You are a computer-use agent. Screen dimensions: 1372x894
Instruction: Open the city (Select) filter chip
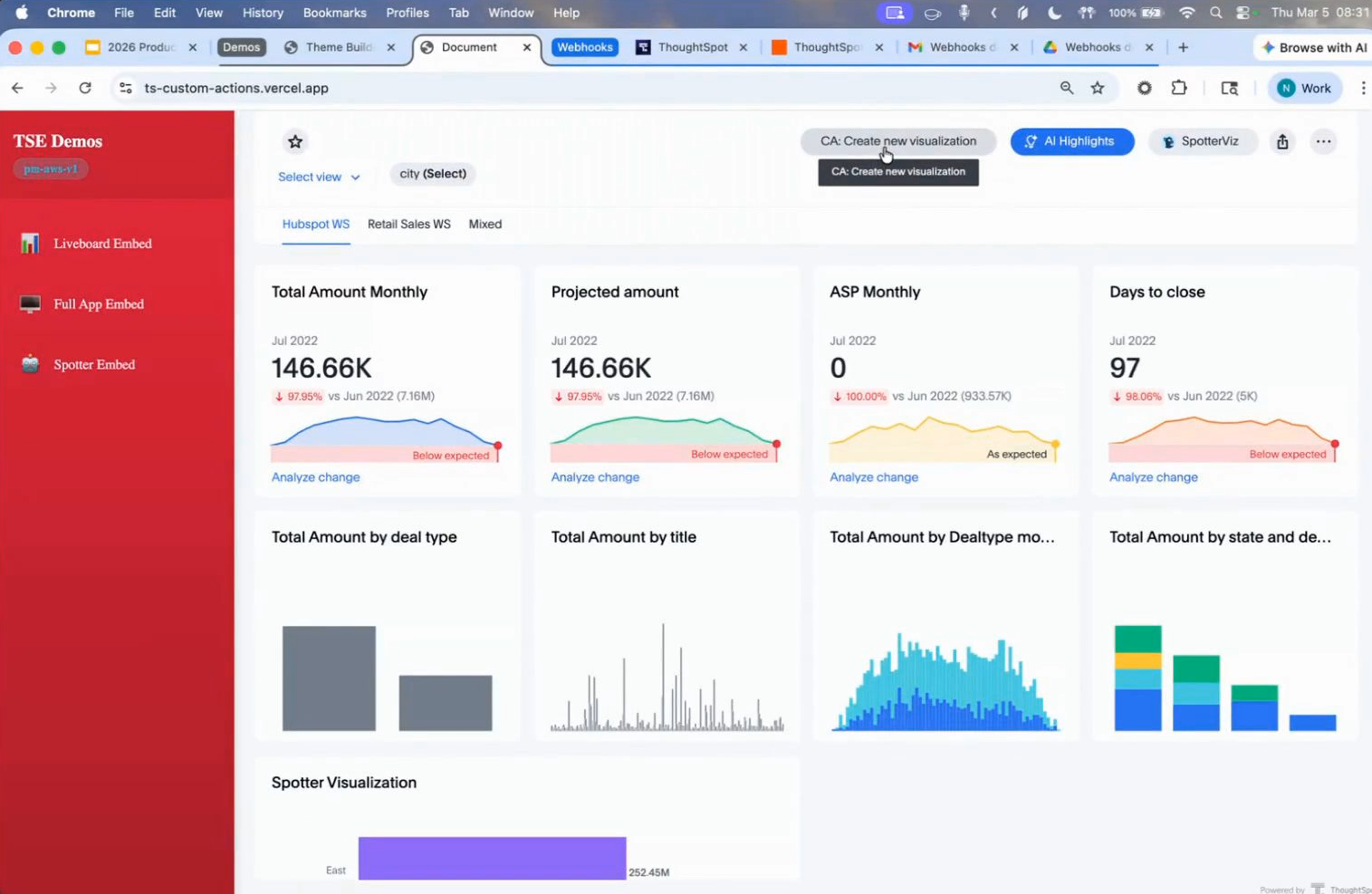coord(433,174)
